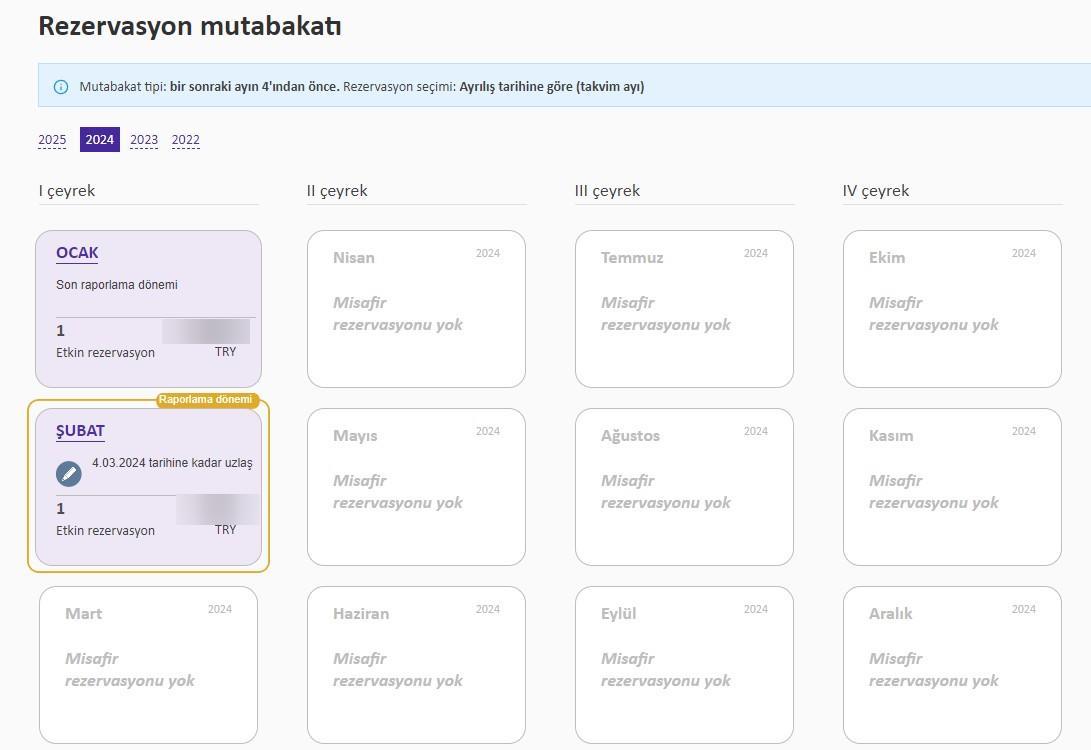Switch to year 2025
This screenshot has height=750, width=1091.
point(52,140)
